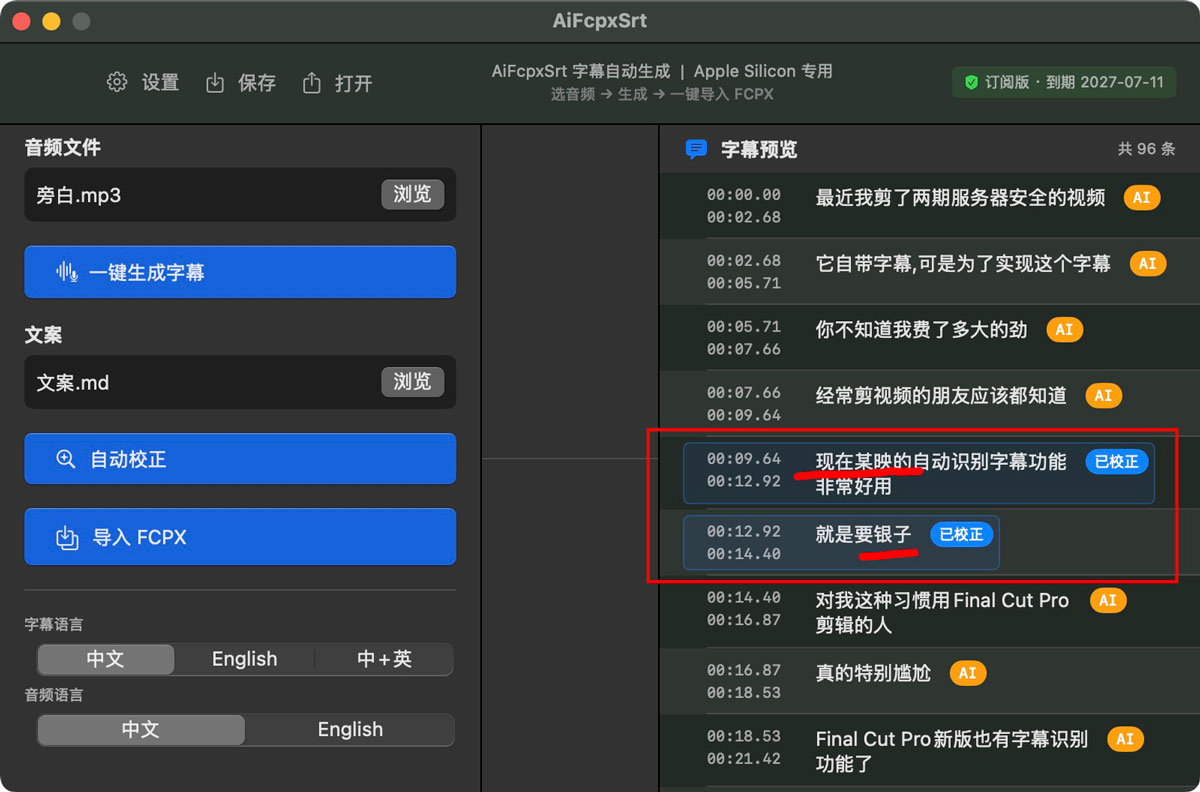
Task: Click timestamp 00:00.00
Action: point(743,195)
